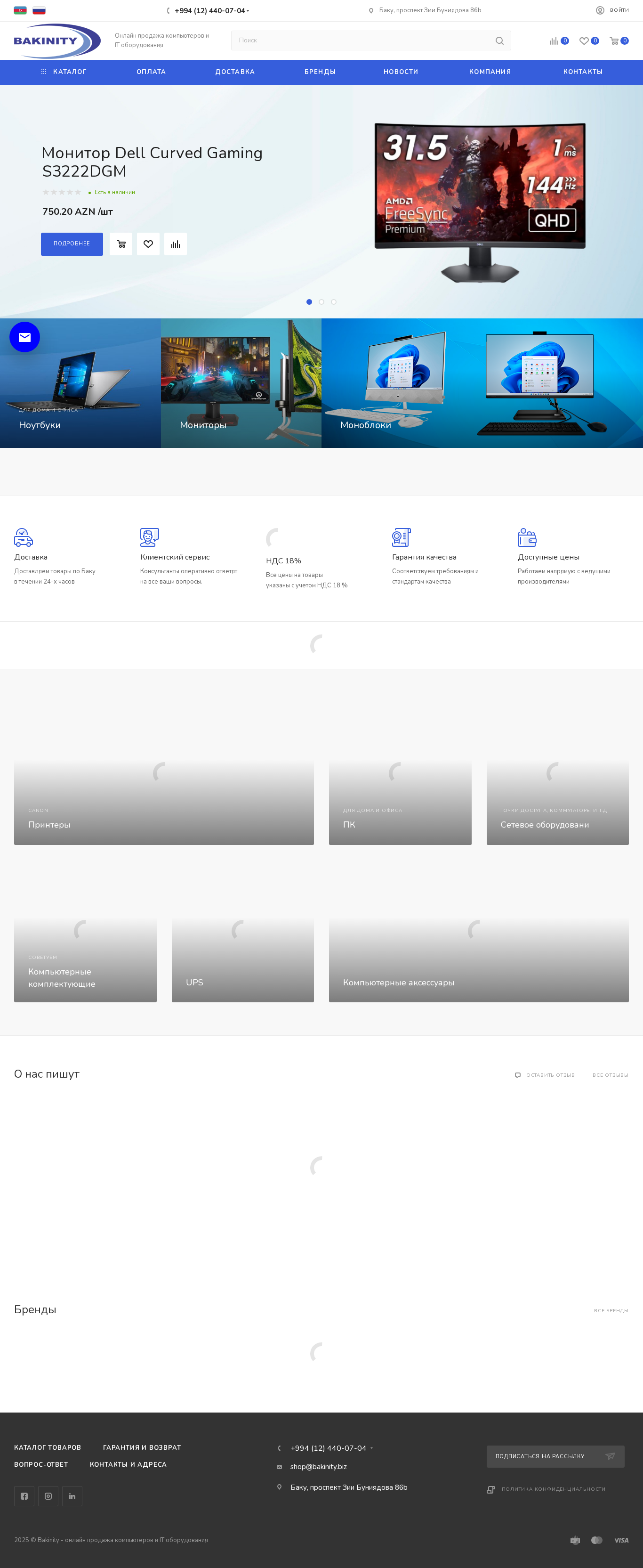Click the Mastercard payment icon
Image resolution: width=643 pixels, height=1568 pixels.
coord(597,1541)
